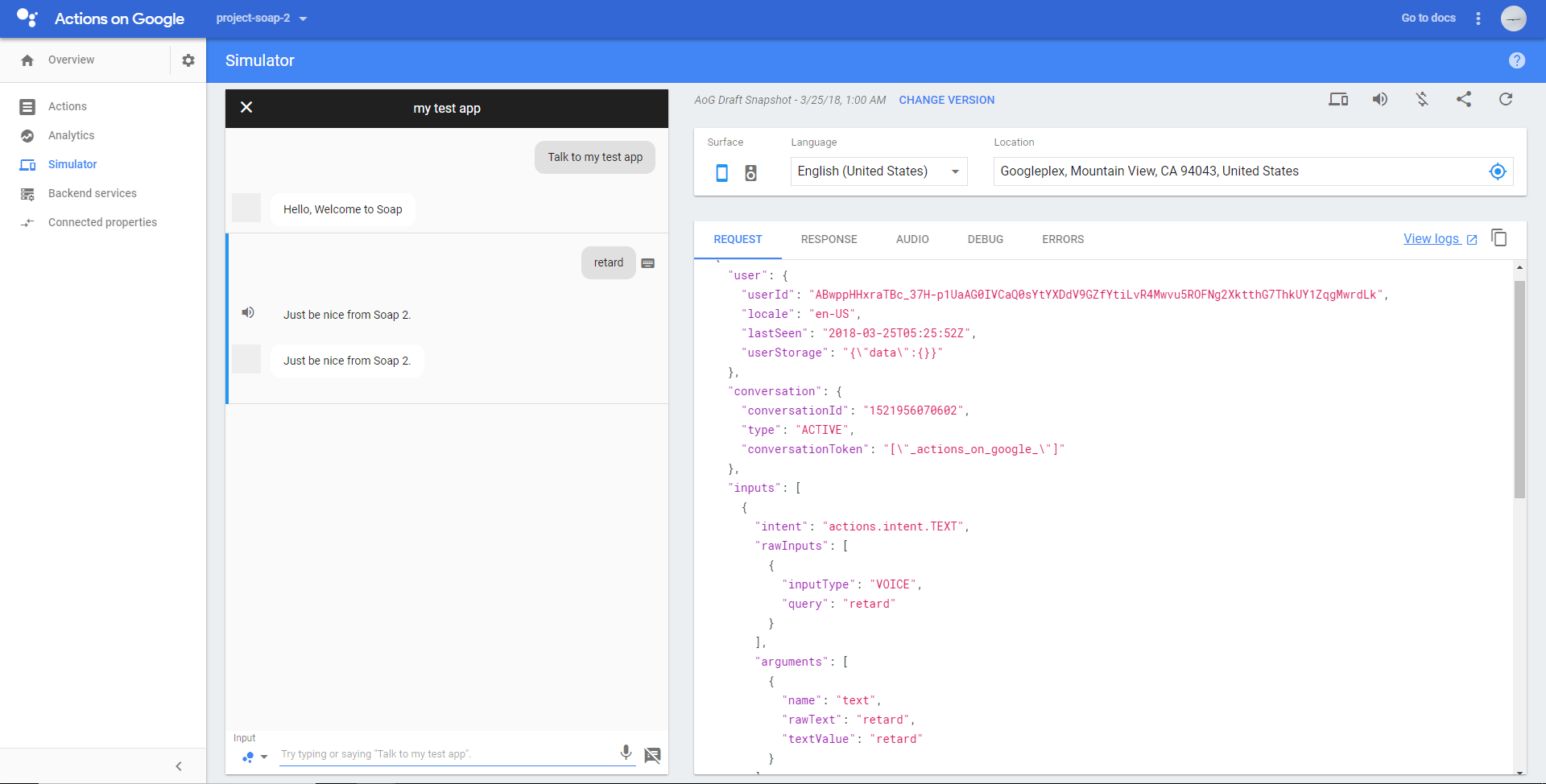Image resolution: width=1546 pixels, height=784 pixels.
Task: Switch to the ERRORS tab
Action: click(1063, 240)
